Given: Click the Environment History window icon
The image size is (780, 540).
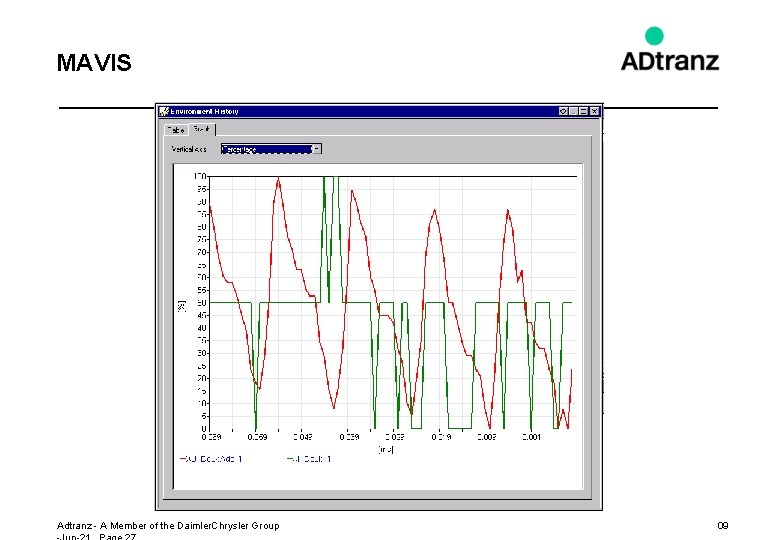Looking at the screenshot, I should (164, 111).
